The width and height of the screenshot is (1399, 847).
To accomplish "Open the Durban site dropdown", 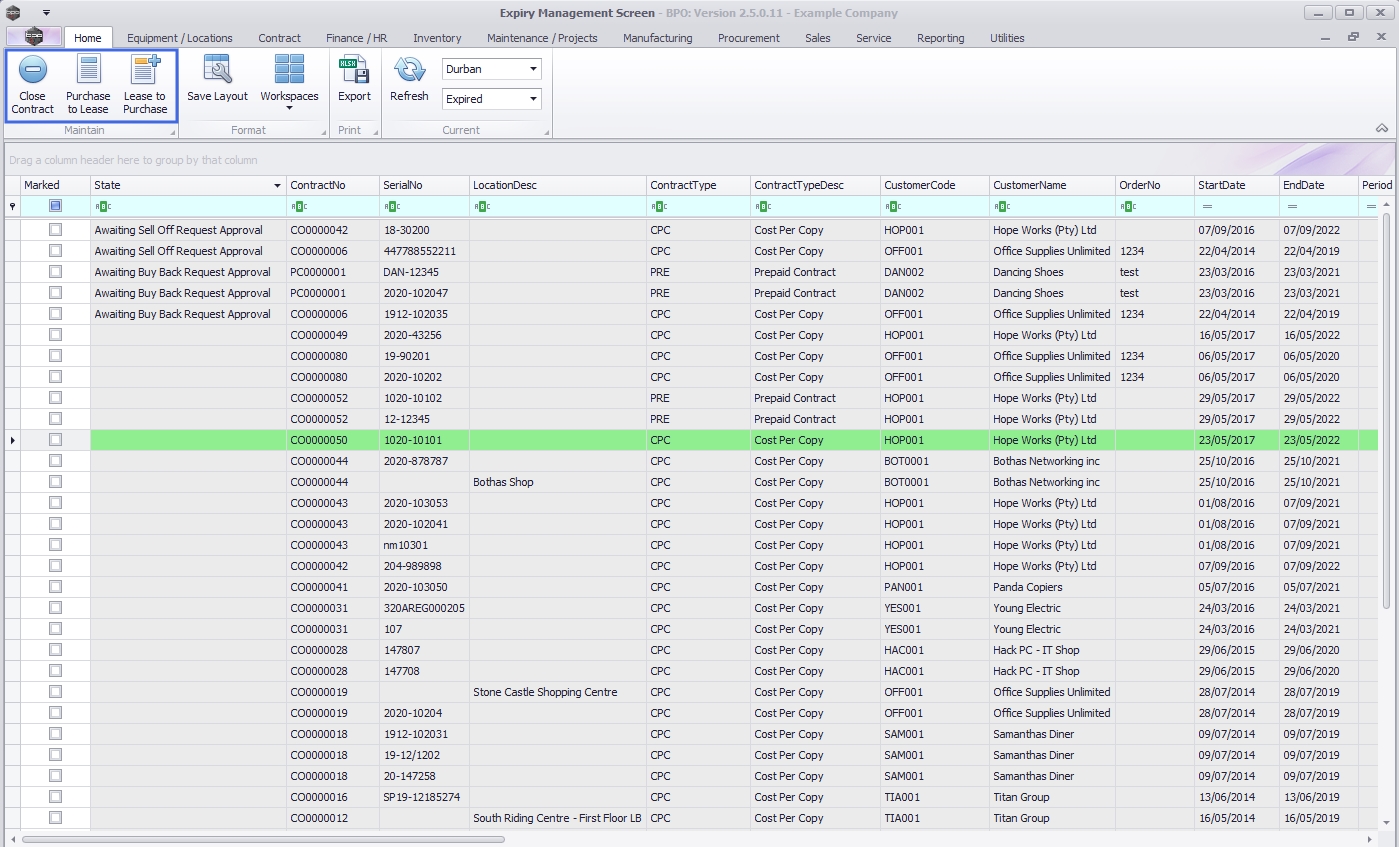I will [x=533, y=70].
